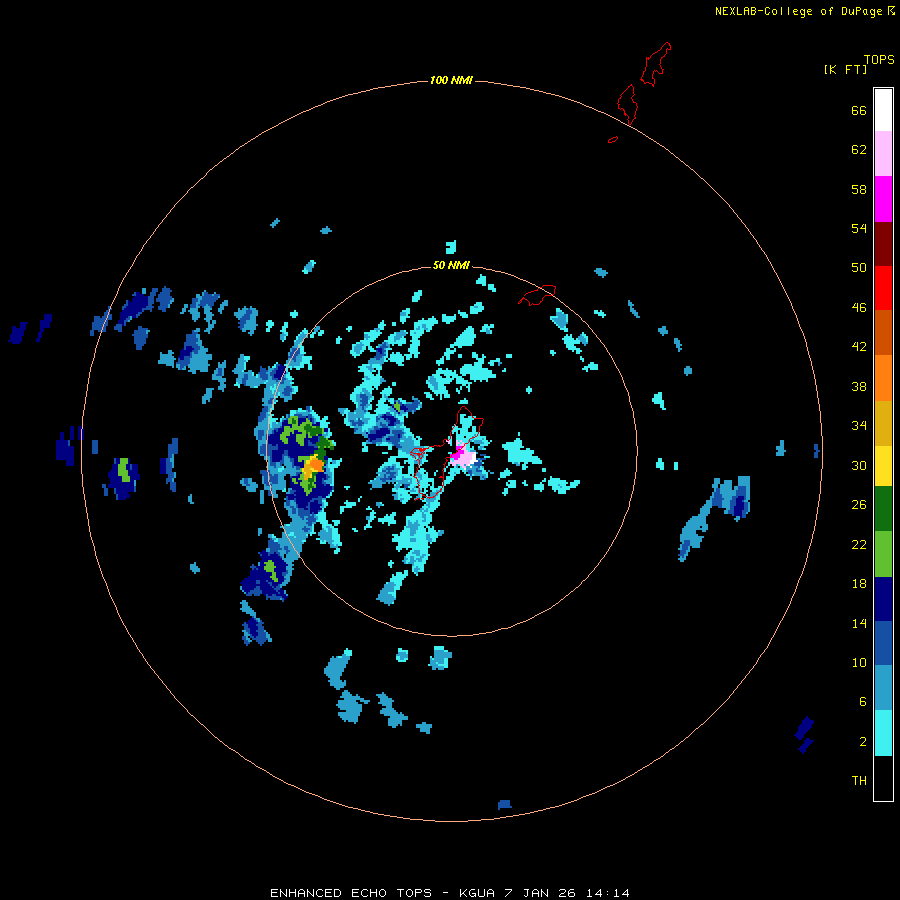This screenshot has width=900, height=900.
Task: Click the legend value 6
Action: click(862, 702)
